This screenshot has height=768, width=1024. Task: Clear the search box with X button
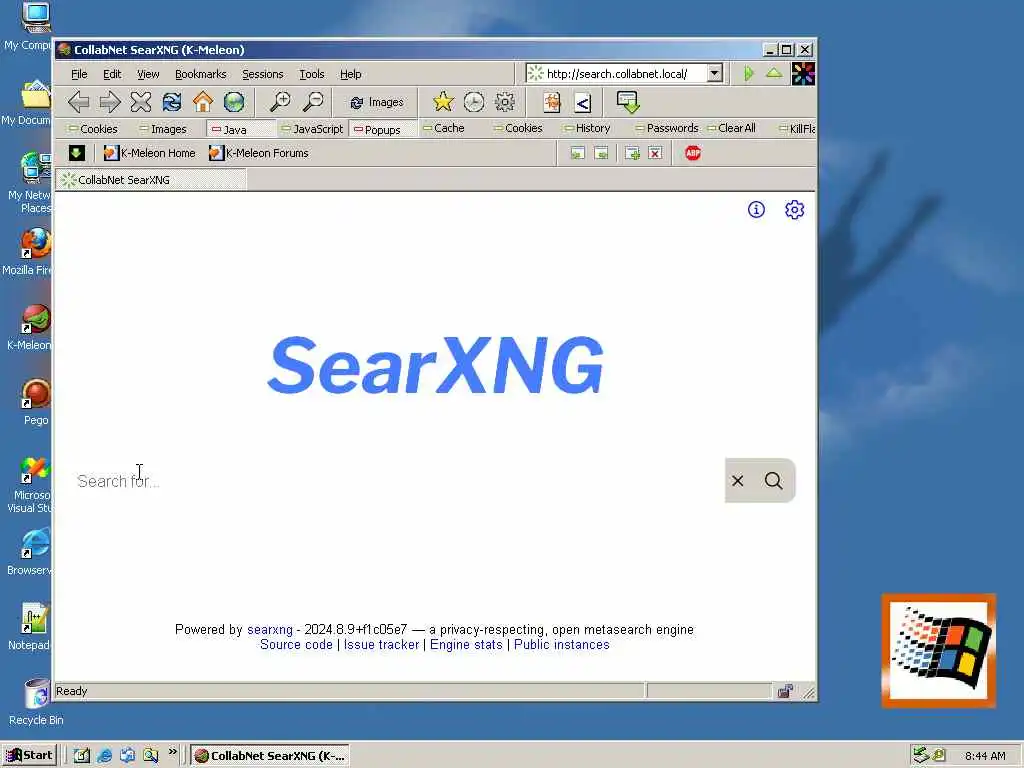(x=738, y=481)
